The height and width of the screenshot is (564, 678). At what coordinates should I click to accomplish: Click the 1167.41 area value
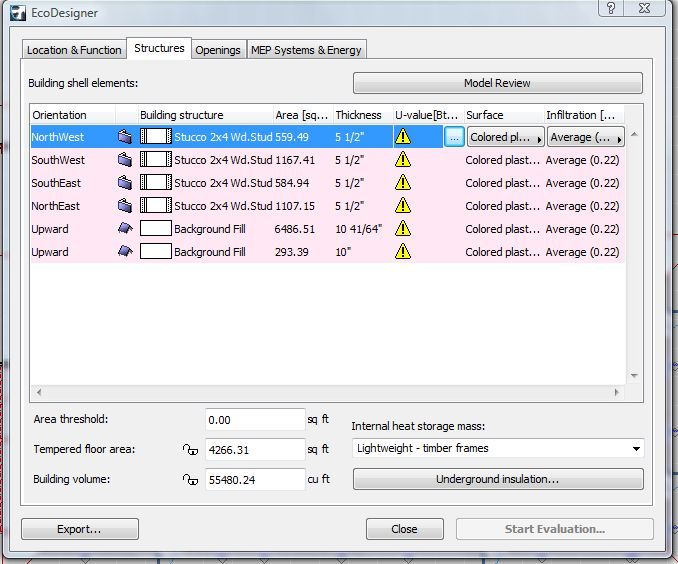coord(295,160)
